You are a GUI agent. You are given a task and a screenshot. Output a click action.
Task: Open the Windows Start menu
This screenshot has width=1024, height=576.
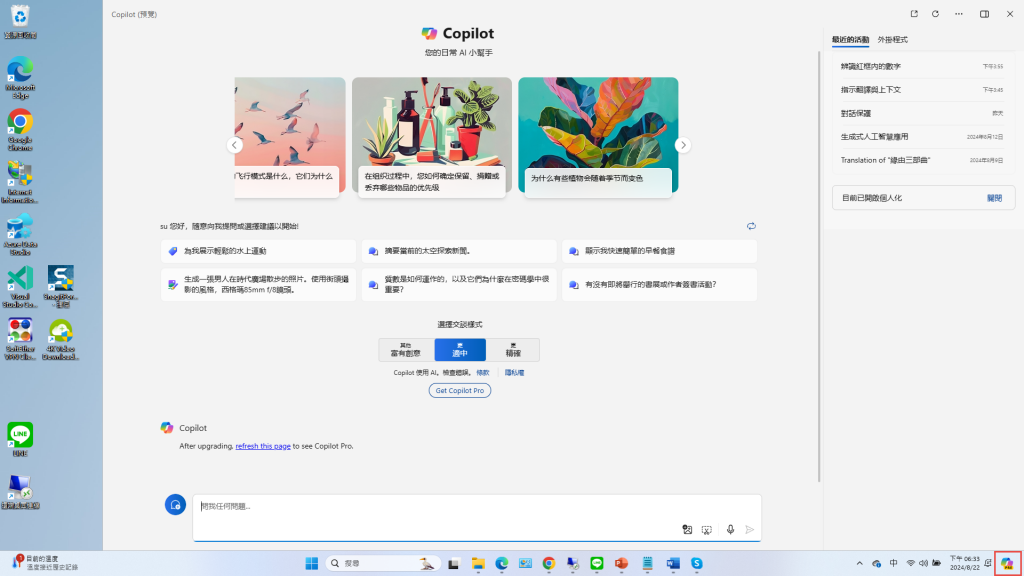coord(312,563)
